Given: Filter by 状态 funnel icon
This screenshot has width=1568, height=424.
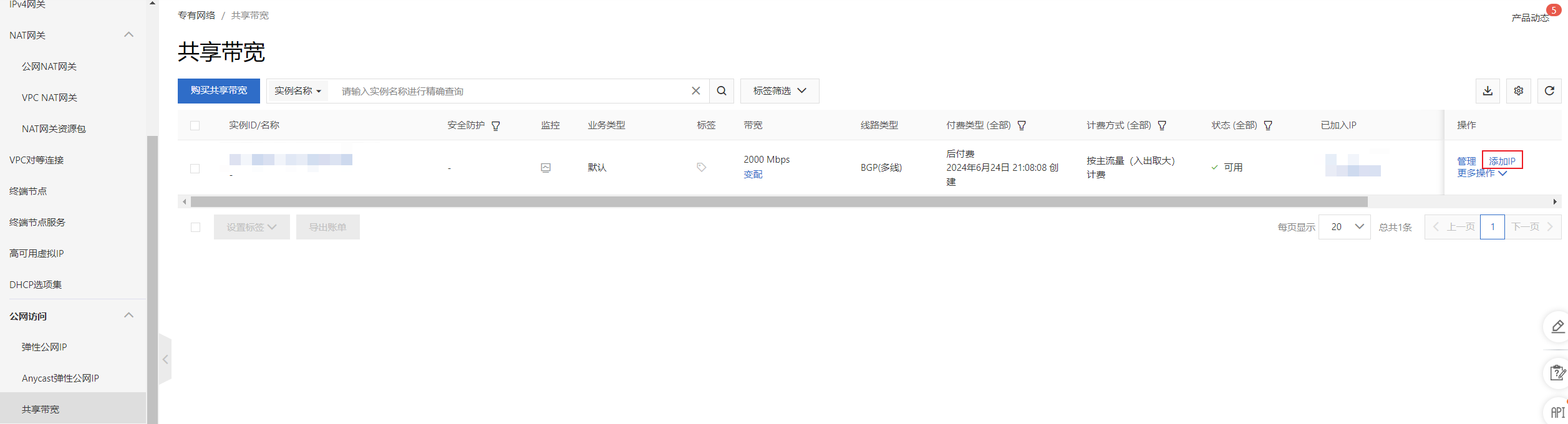Looking at the screenshot, I should 1268,126.
